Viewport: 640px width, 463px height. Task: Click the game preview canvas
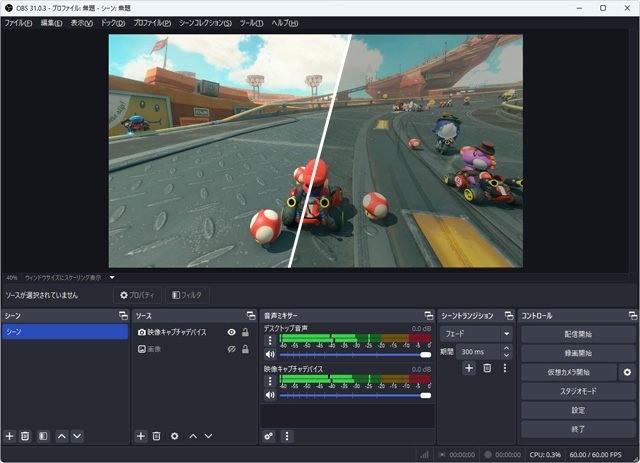tap(316, 151)
